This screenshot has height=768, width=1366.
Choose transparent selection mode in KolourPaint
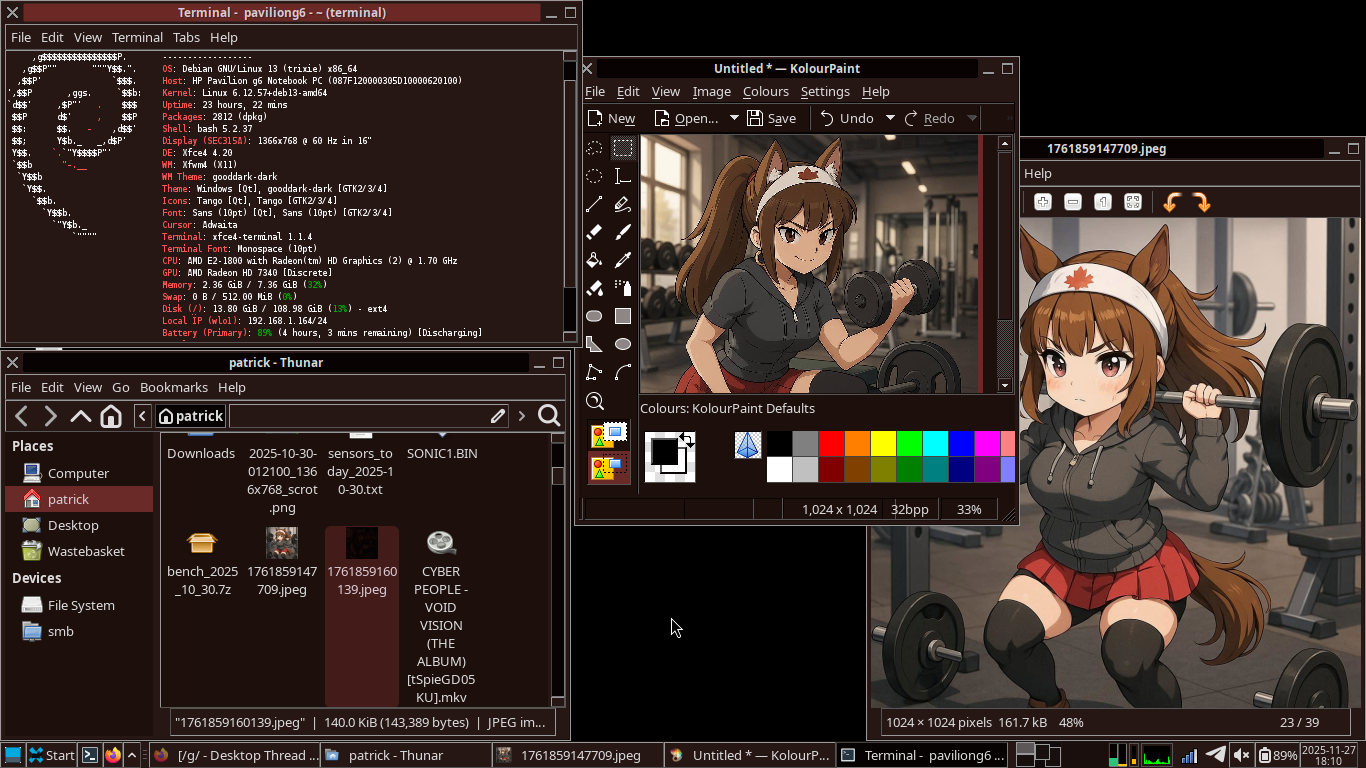coord(610,467)
